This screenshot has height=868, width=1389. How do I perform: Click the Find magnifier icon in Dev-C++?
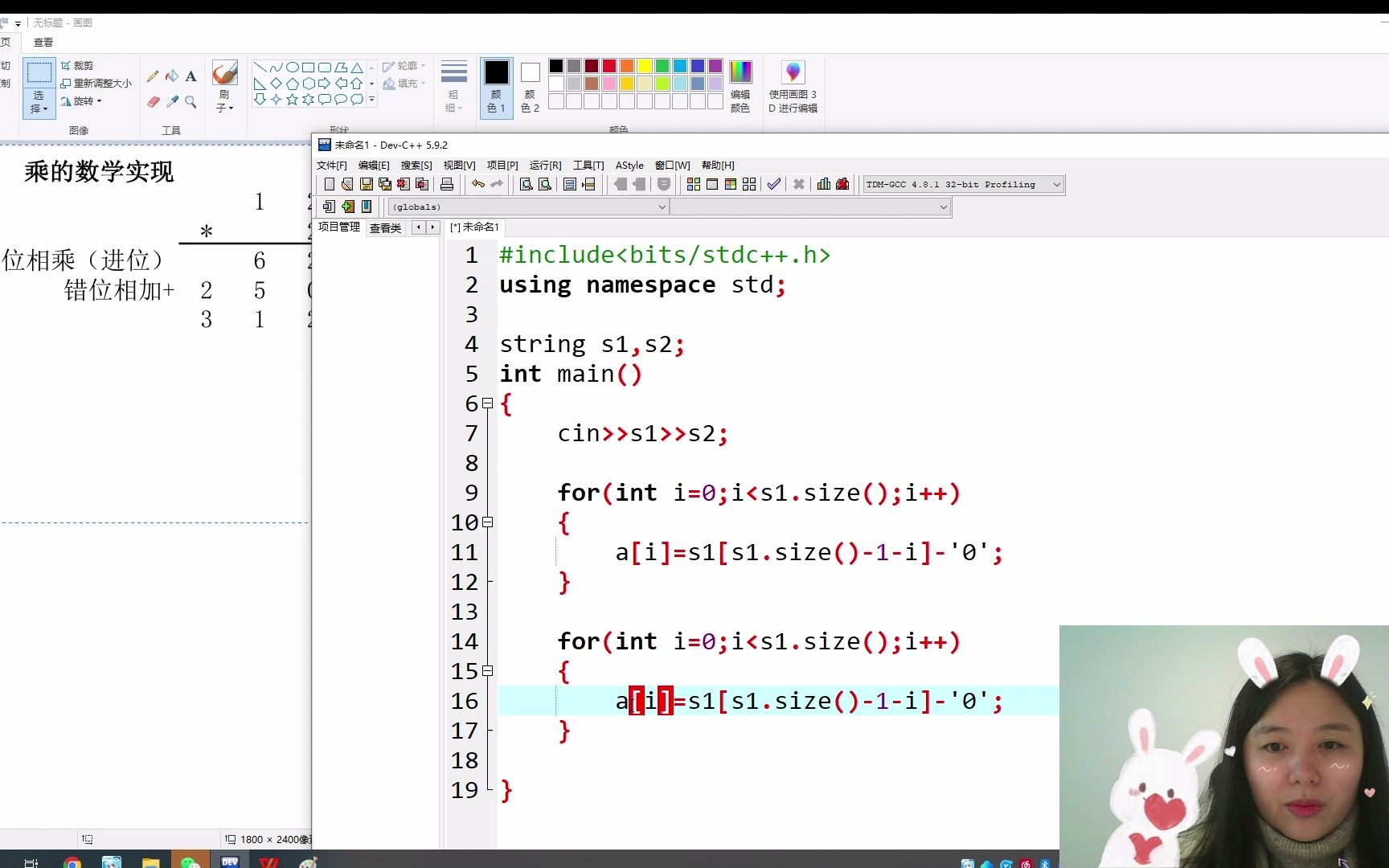[x=526, y=184]
